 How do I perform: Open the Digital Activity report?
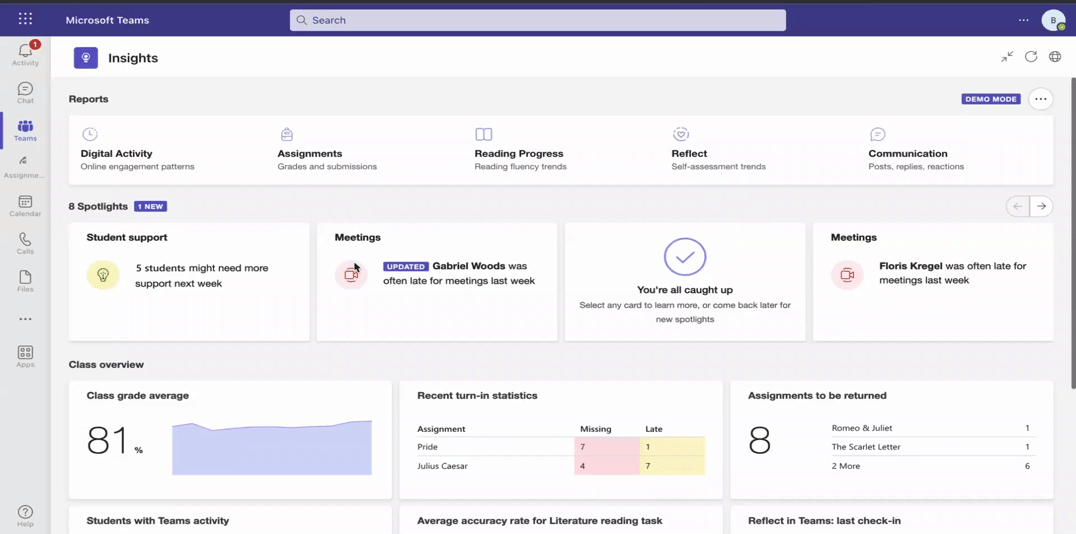[117, 154]
